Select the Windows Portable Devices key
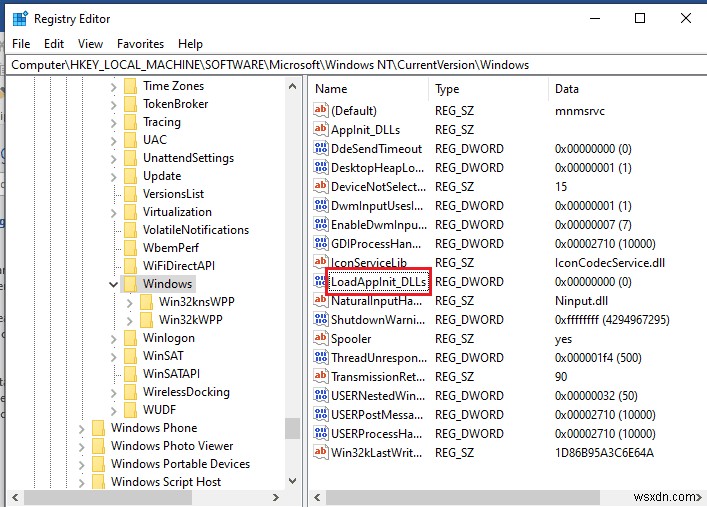The width and height of the screenshot is (707, 507). pos(180,464)
